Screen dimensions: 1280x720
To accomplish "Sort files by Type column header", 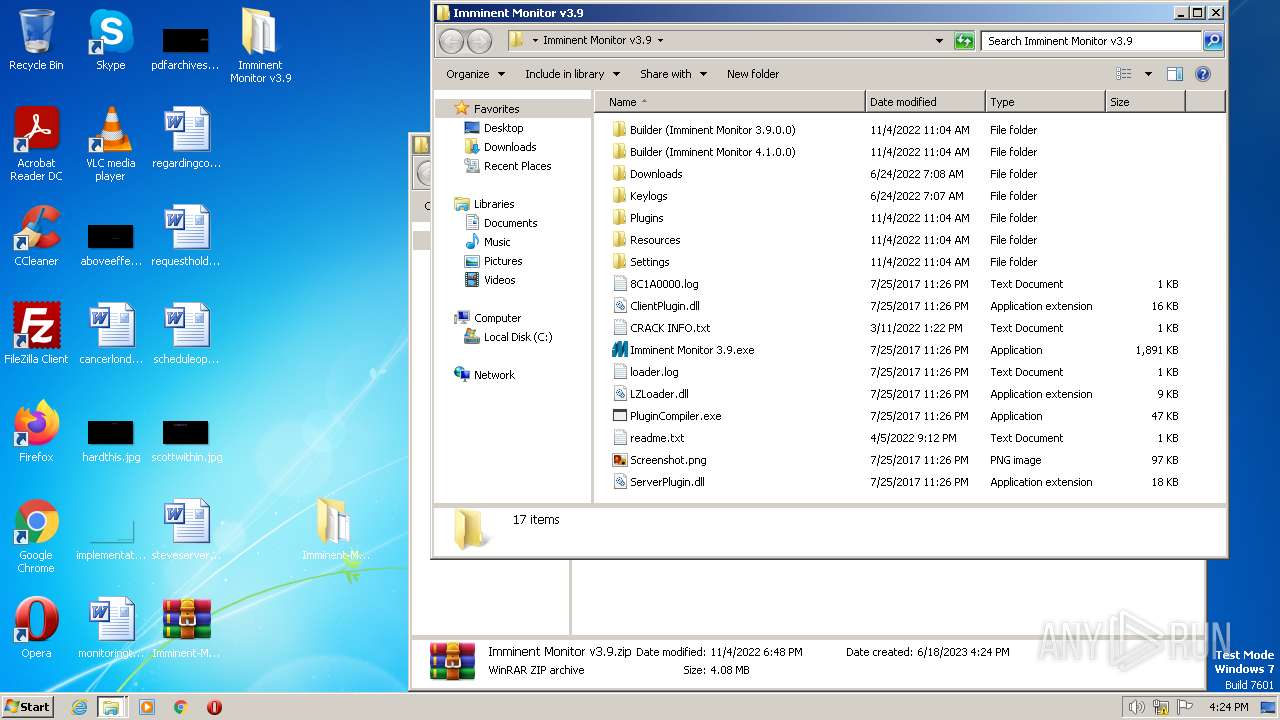I will point(1045,102).
